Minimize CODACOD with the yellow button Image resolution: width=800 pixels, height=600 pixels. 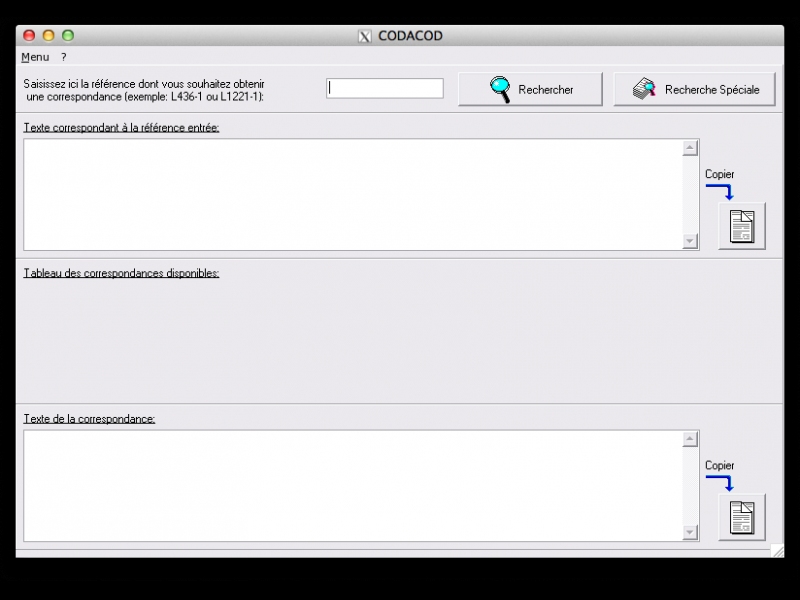click(48, 36)
